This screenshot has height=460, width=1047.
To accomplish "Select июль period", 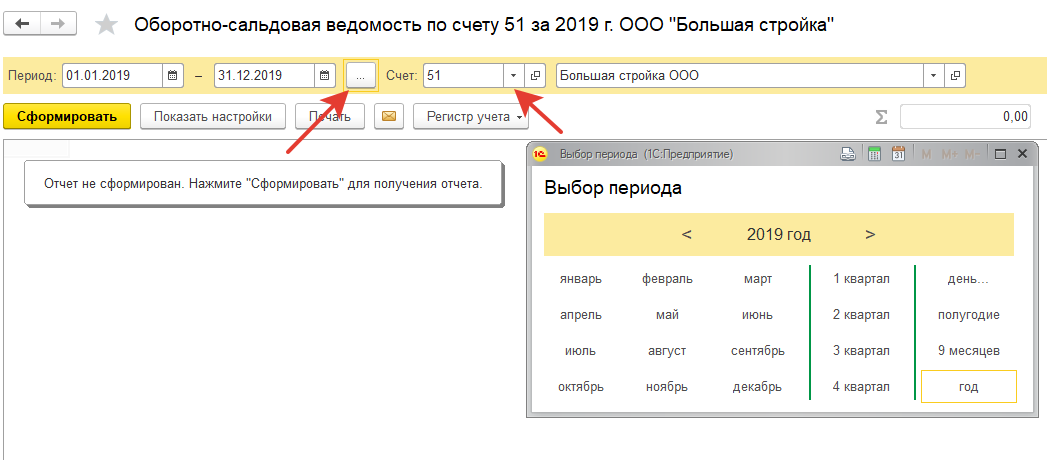I will point(581,351).
